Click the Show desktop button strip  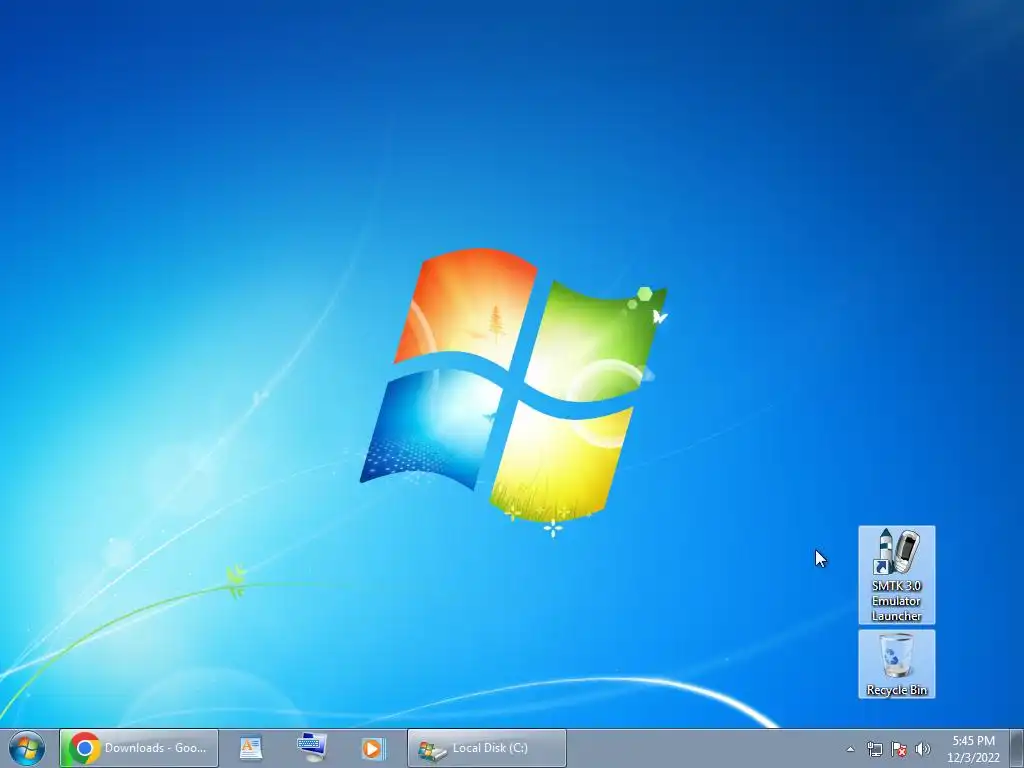(x=1017, y=748)
